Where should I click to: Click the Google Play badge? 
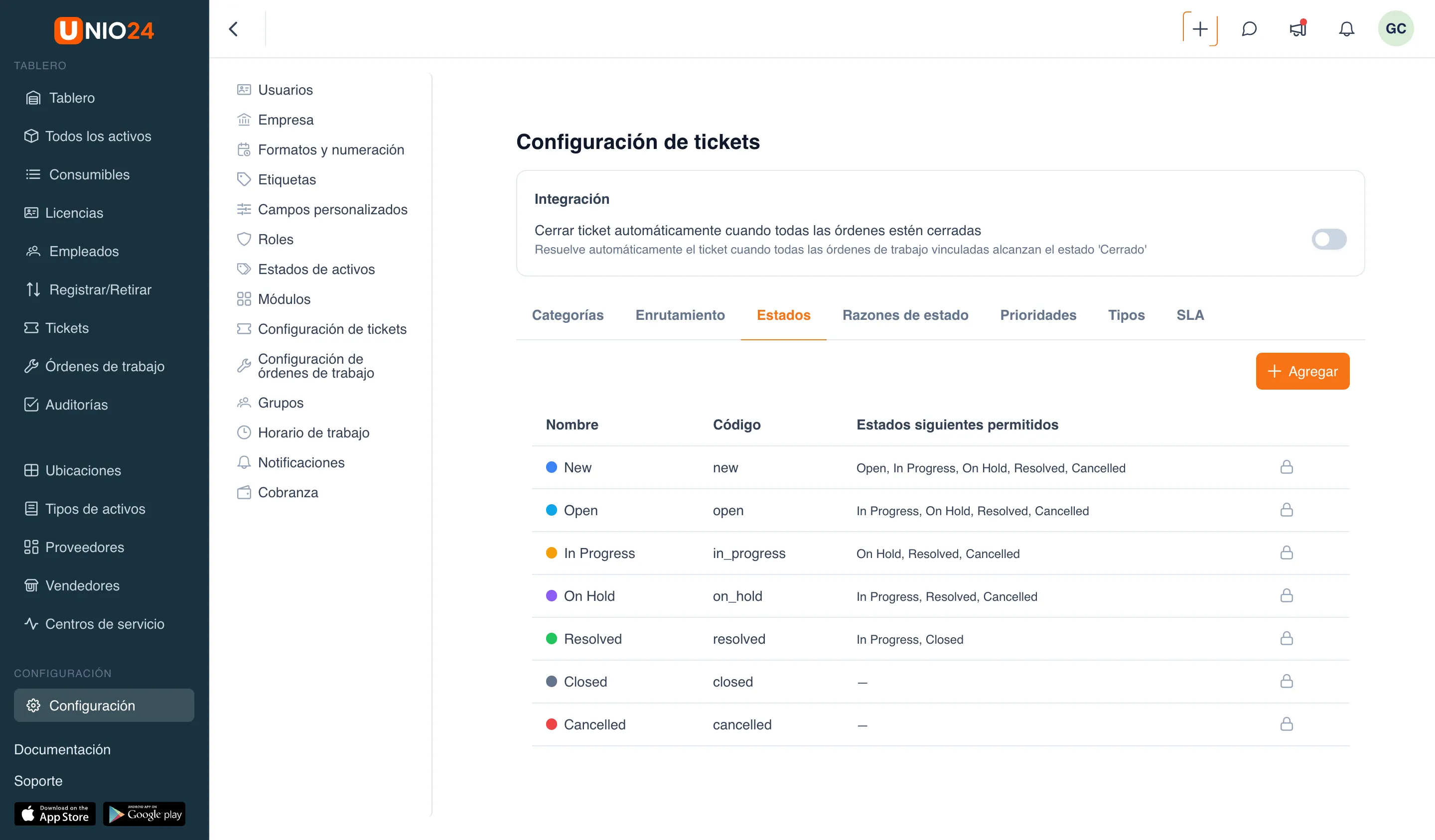tap(144, 814)
